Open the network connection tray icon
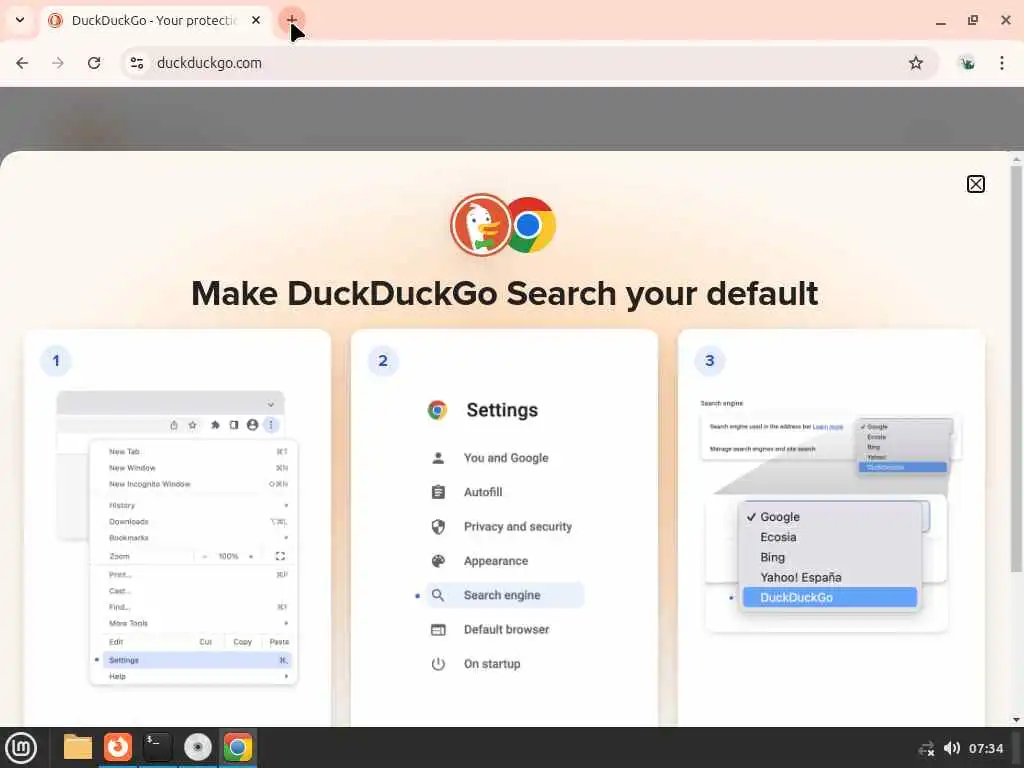The height and width of the screenshot is (768, 1024). click(x=926, y=748)
